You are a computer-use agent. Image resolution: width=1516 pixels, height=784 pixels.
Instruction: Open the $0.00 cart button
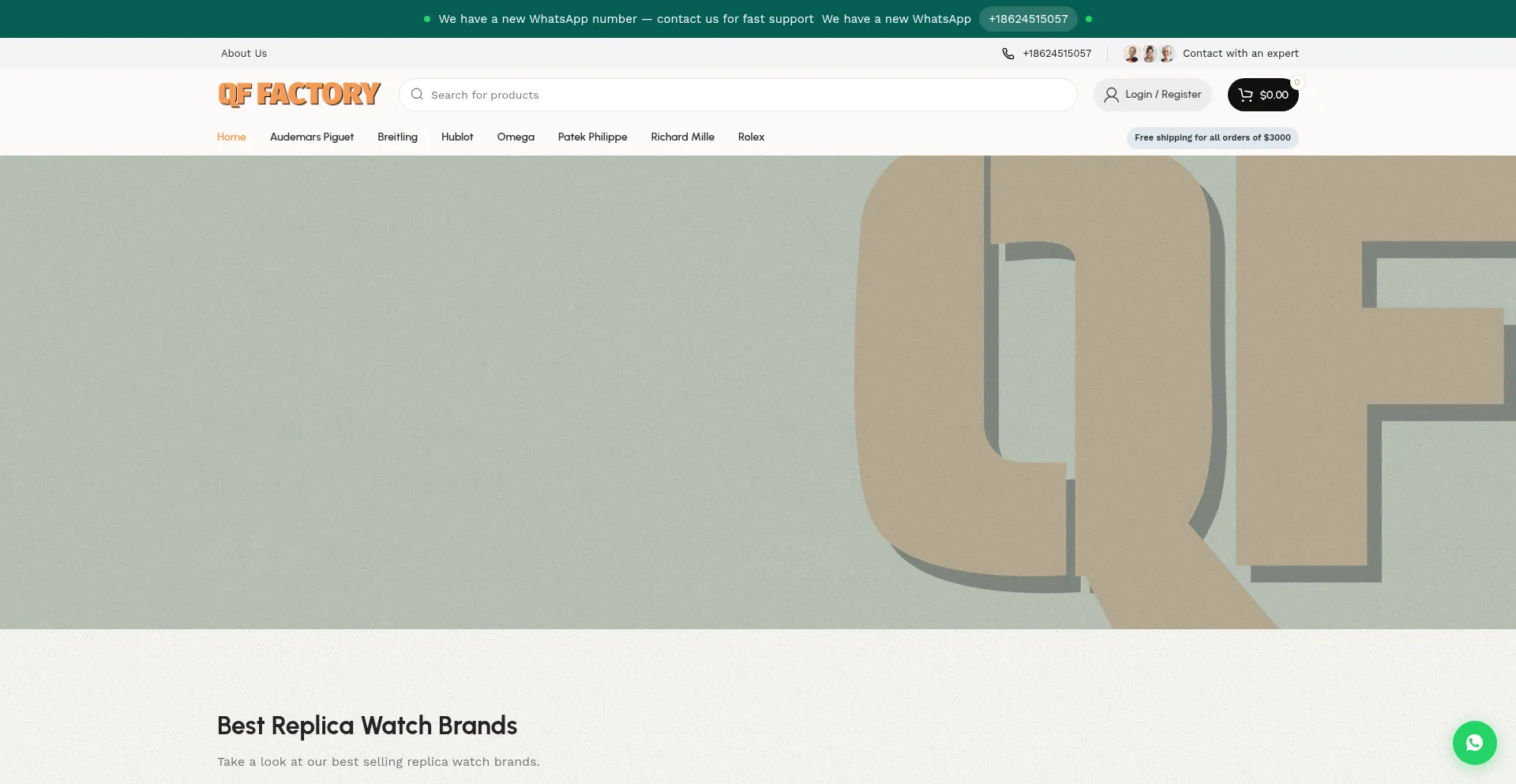tap(1263, 95)
